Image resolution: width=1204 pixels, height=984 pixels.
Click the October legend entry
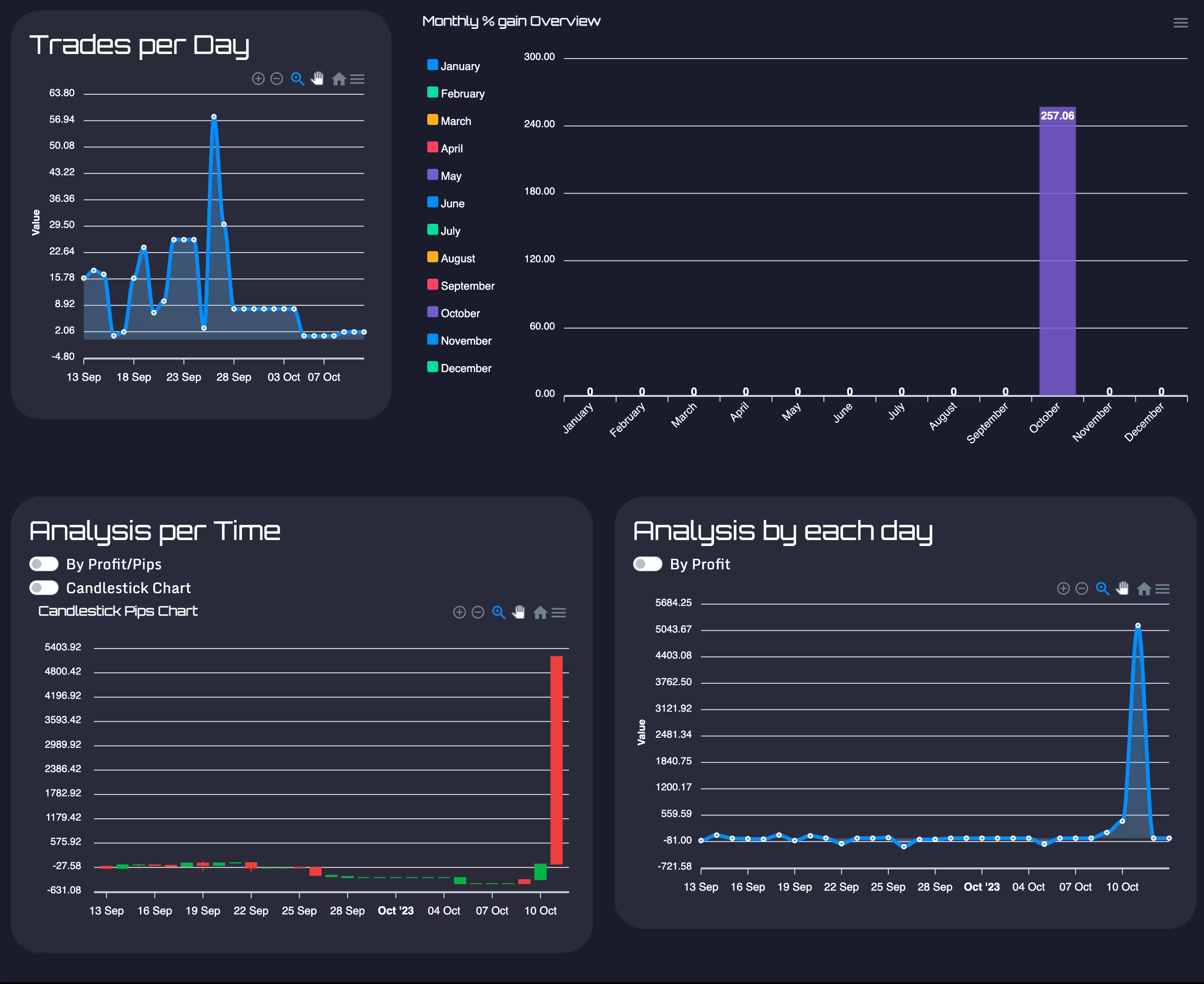[x=454, y=314]
